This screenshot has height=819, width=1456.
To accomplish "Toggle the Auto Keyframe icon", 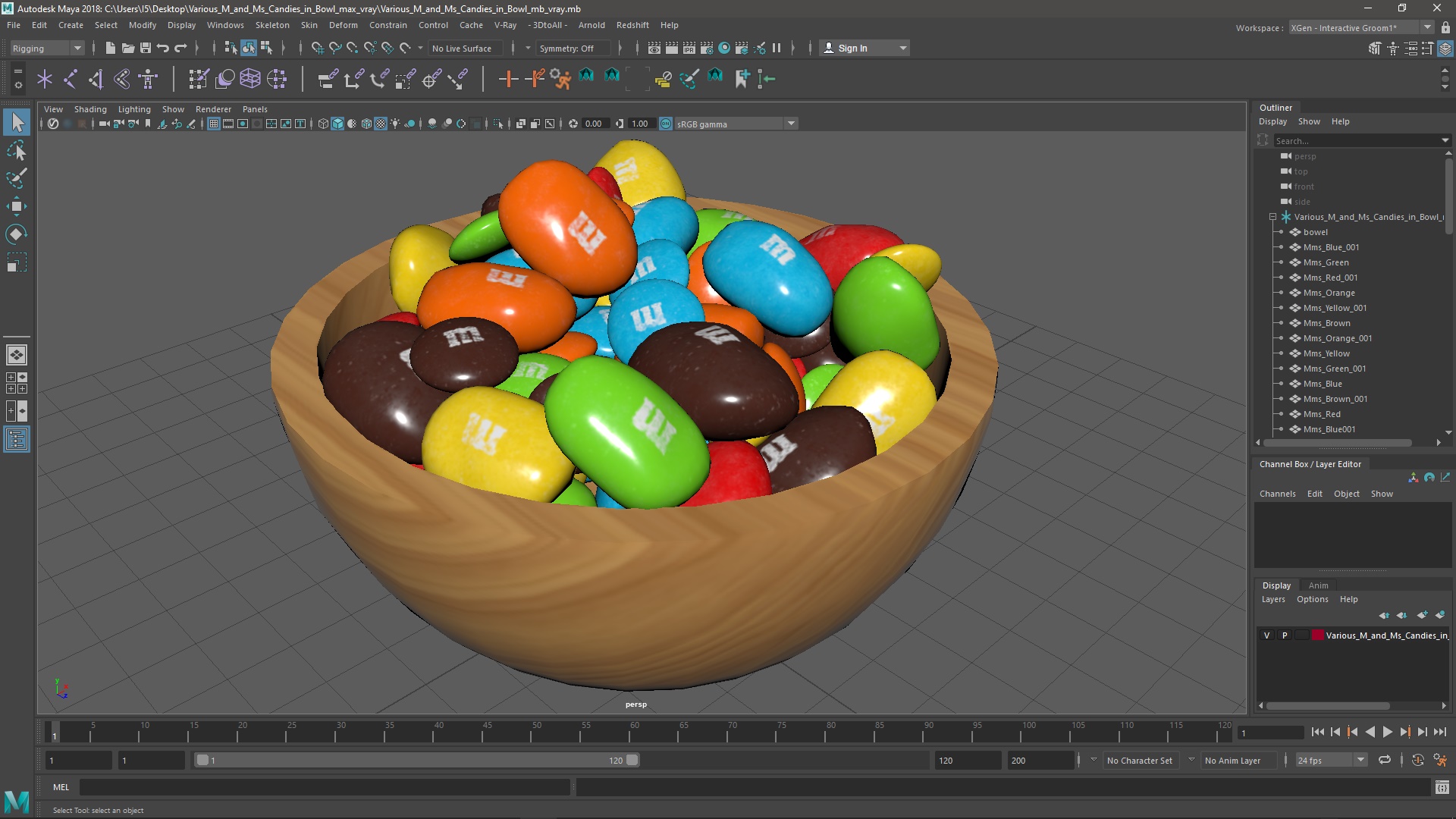I will [1417, 760].
